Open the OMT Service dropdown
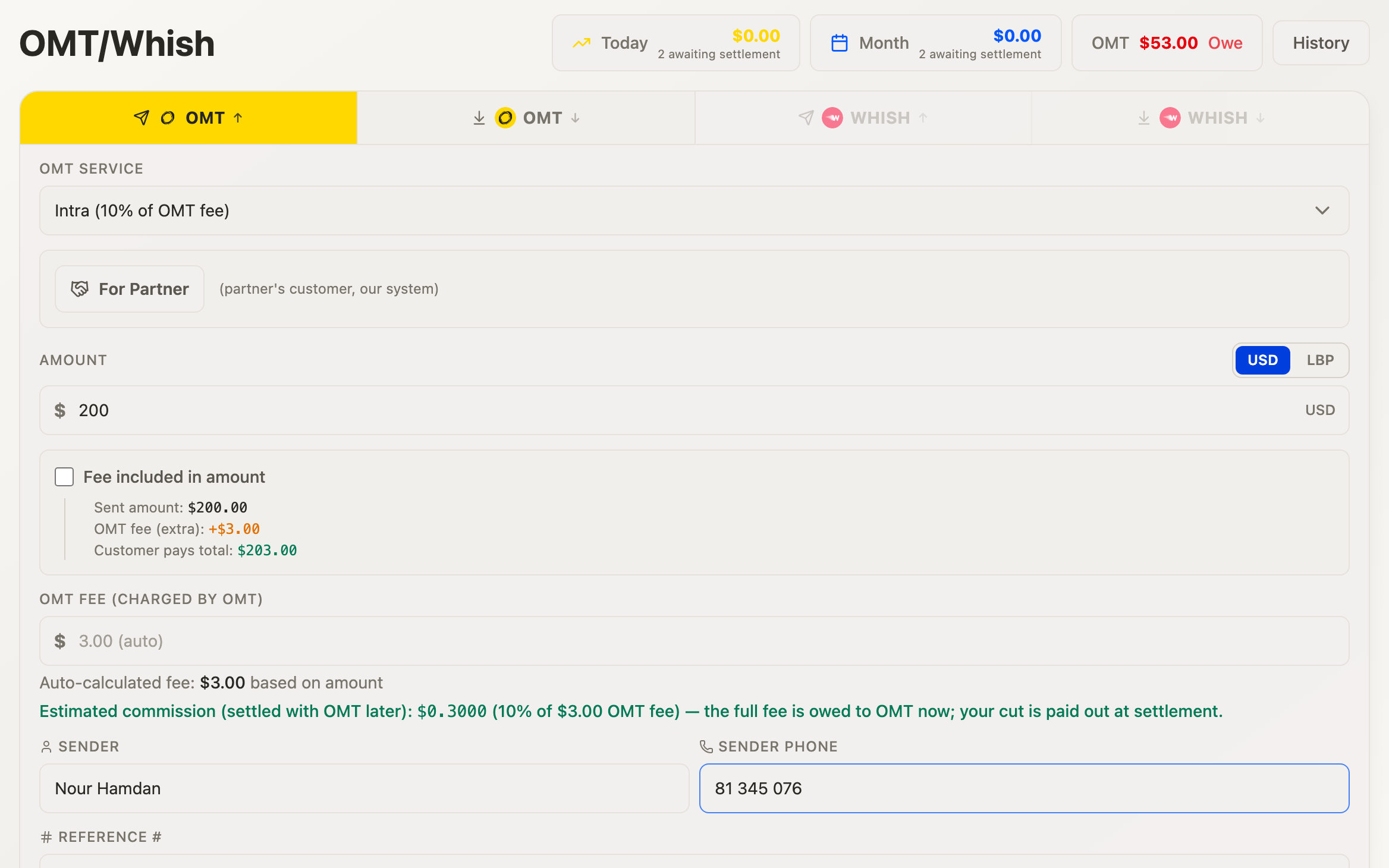The width and height of the screenshot is (1389, 868). click(x=694, y=210)
